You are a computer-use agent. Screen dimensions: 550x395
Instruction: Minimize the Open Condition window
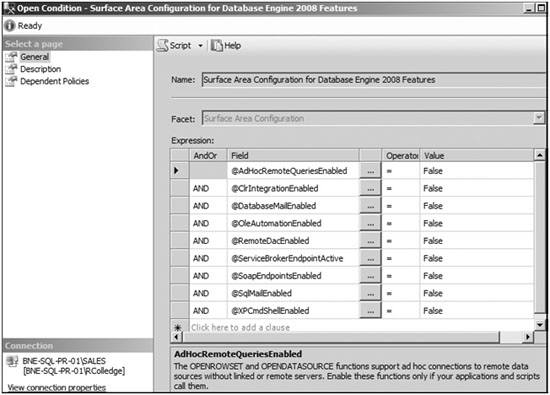[x=528, y=8]
